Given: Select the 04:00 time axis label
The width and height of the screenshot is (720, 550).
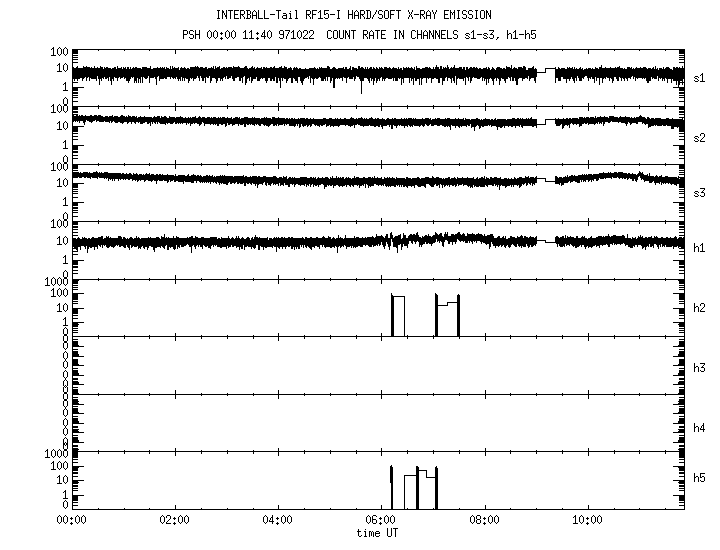Looking at the screenshot, I should 277,520.
